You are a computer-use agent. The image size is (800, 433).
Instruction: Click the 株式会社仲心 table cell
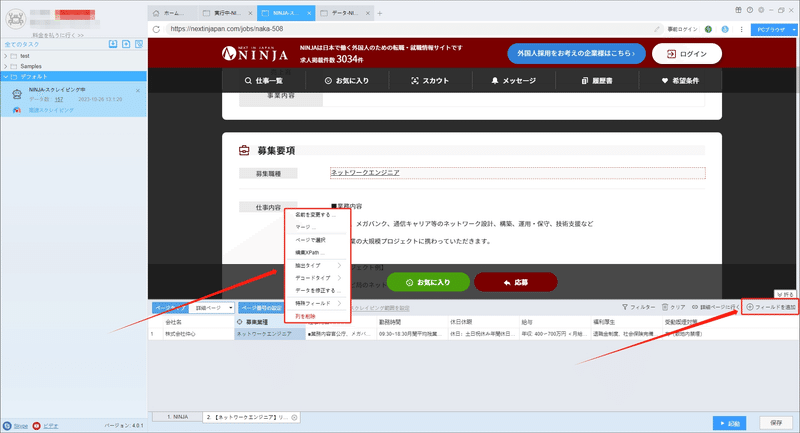point(198,334)
